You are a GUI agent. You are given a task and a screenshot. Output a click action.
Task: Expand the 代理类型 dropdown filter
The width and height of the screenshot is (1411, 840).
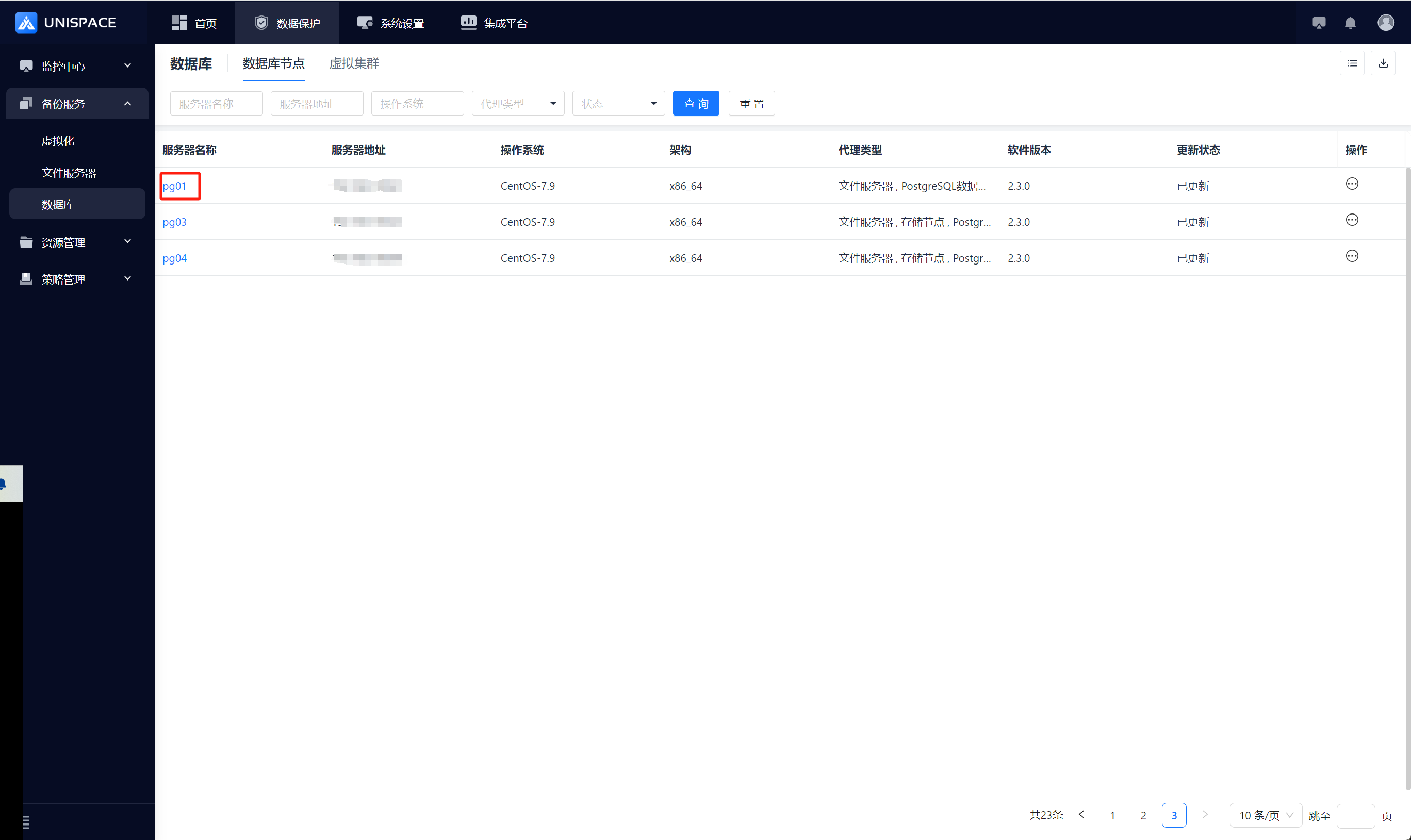point(517,104)
